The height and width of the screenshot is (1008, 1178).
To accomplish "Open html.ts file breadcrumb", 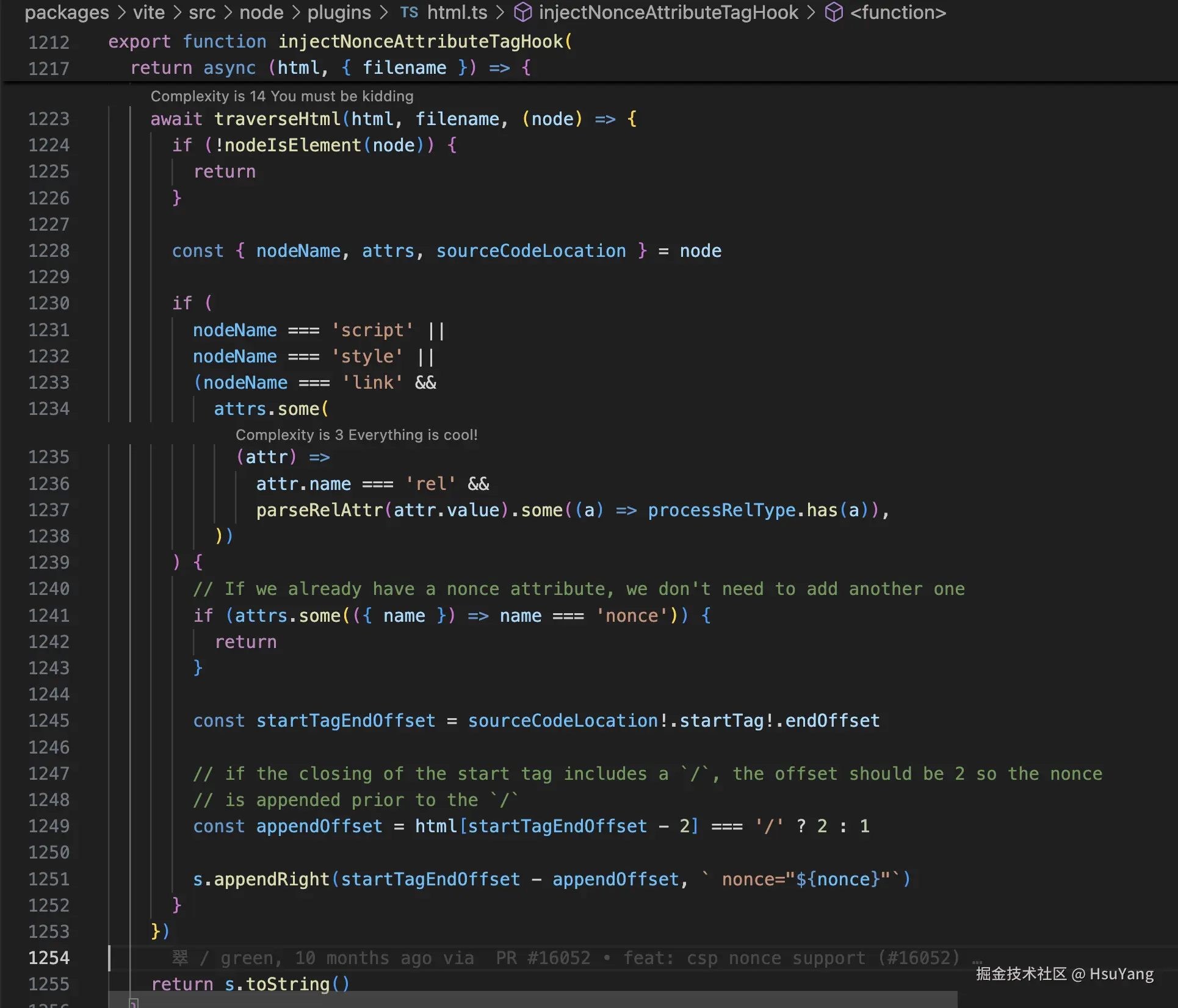I will click(x=457, y=12).
